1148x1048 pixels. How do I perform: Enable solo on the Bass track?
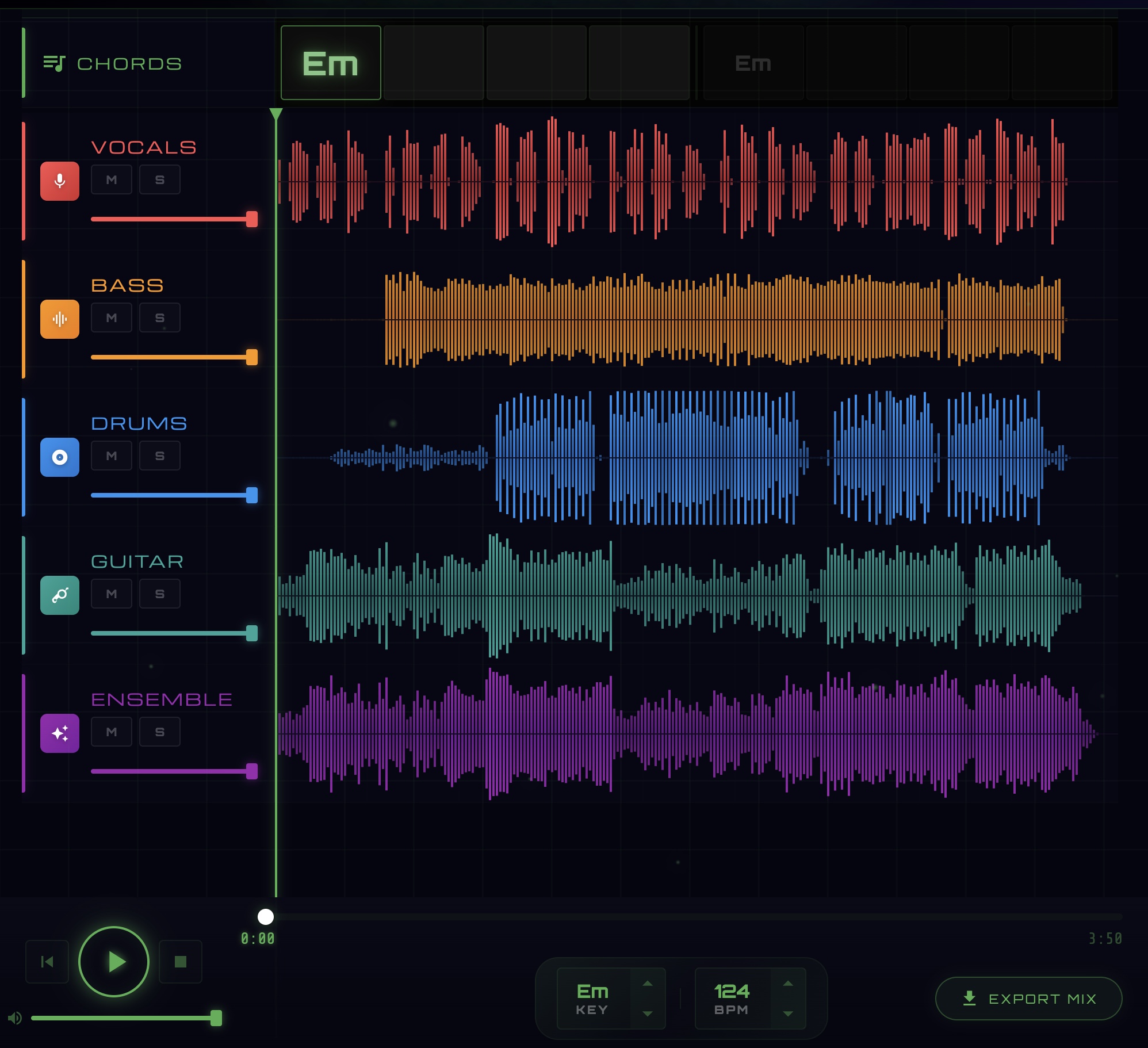(159, 317)
